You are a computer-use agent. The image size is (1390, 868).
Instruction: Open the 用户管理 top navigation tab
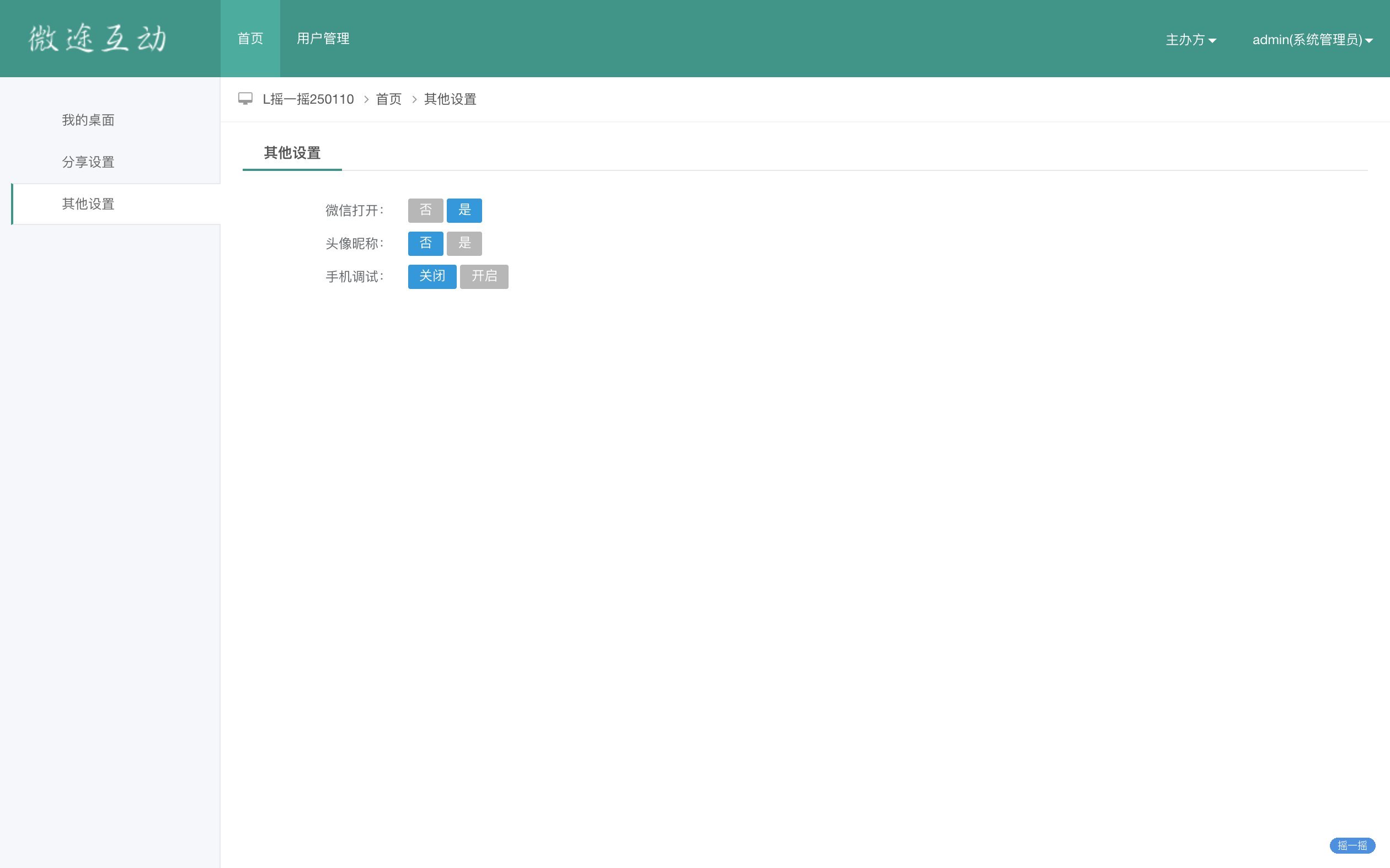(x=323, y=39)
